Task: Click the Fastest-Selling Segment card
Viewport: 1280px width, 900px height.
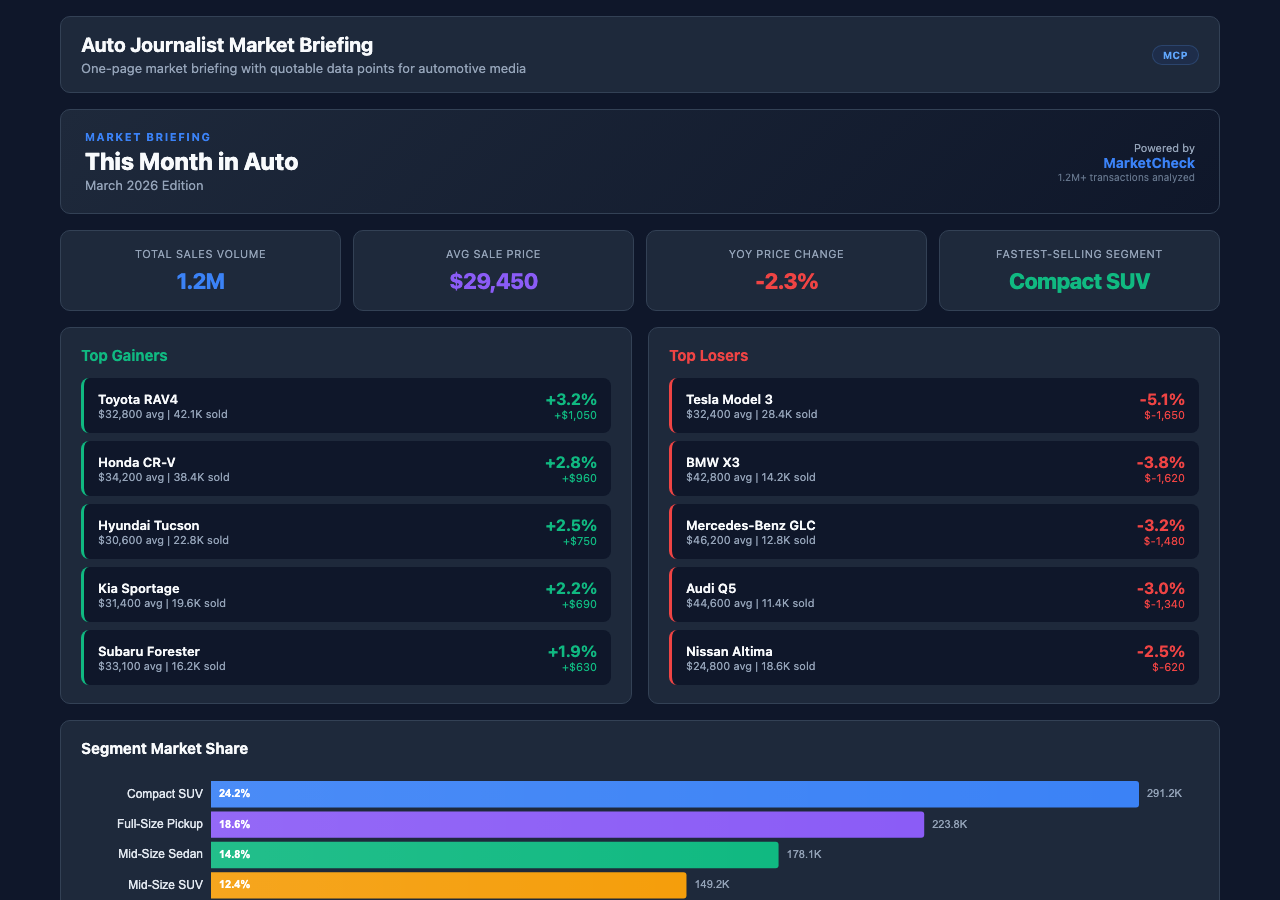Action: tap(1079, 270)
